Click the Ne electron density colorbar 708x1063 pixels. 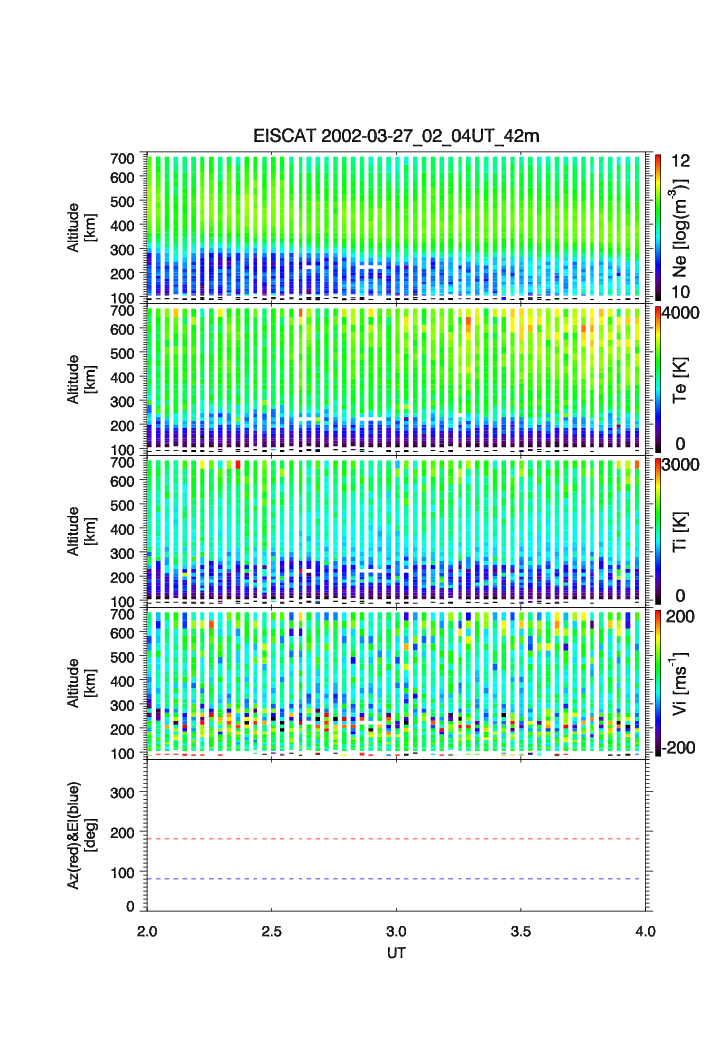(658, 226)
